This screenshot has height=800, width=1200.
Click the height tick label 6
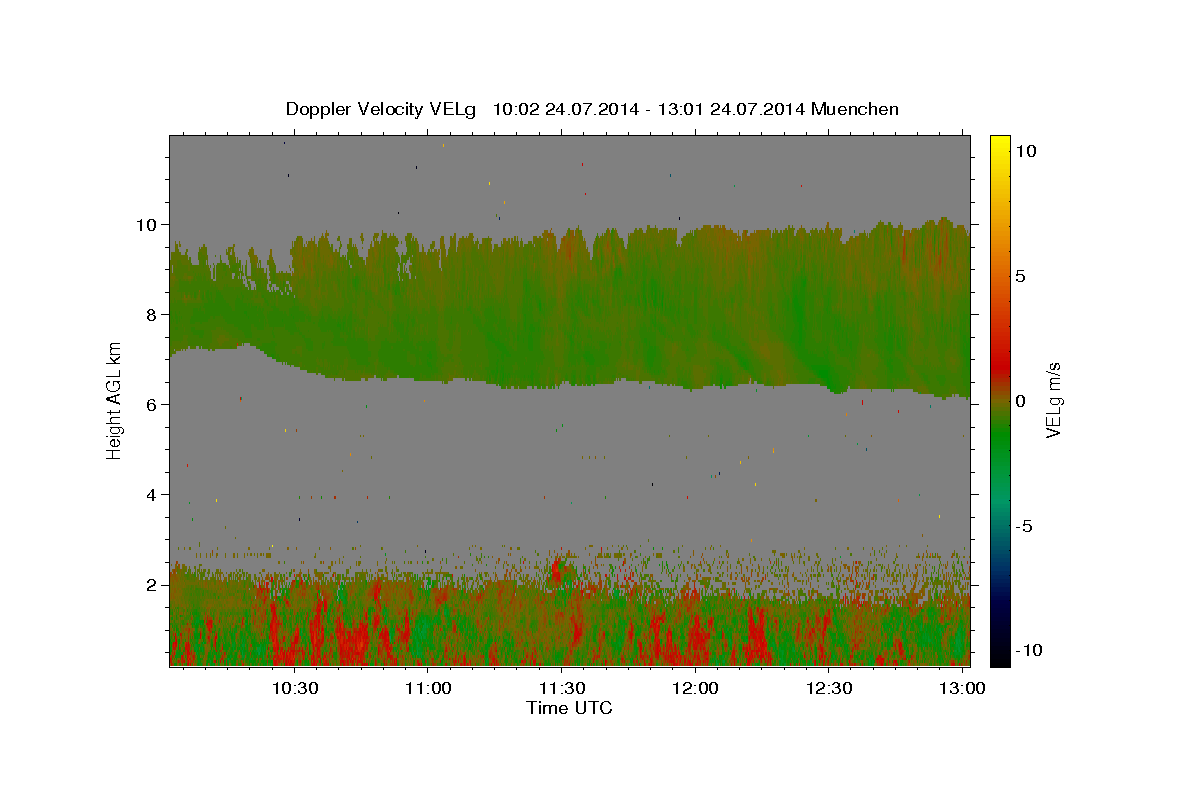point(151,405)
